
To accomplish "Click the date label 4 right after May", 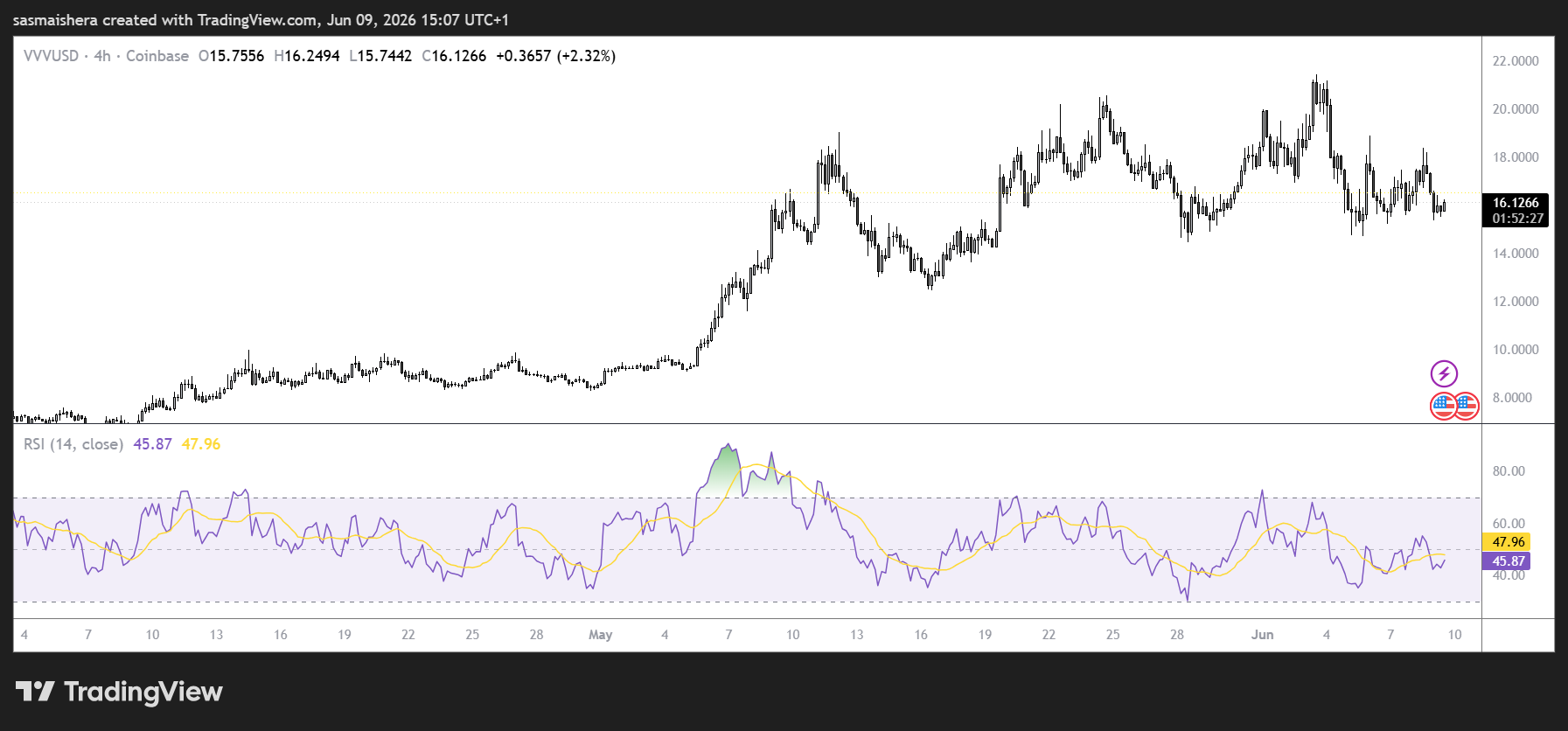I will [x=665, y=635].
